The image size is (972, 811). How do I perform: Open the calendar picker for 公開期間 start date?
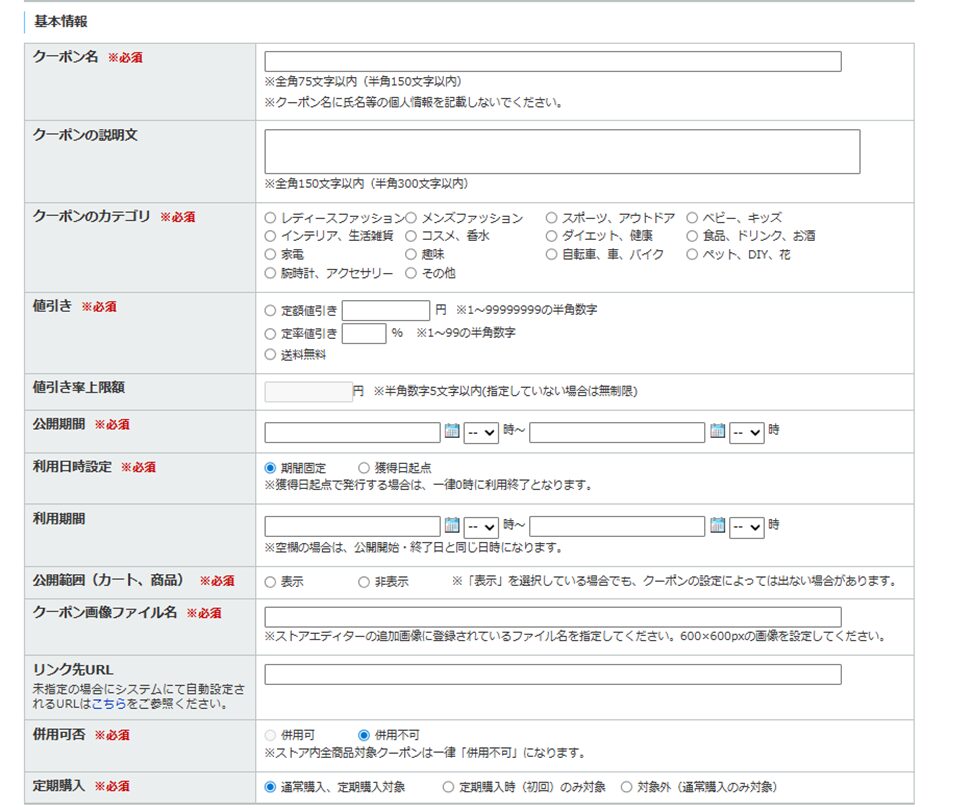coord(450,430)
